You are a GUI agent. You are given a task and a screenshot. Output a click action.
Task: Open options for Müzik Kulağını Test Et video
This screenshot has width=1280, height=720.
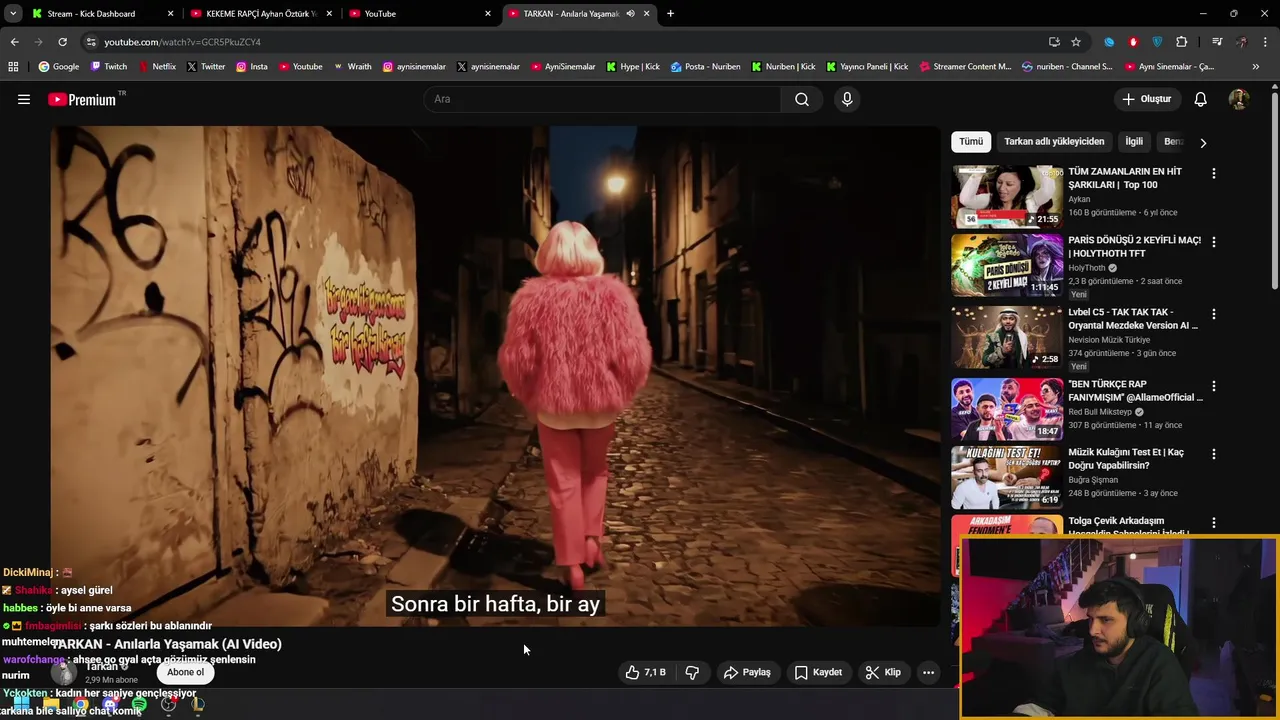tap(1214, 454)
